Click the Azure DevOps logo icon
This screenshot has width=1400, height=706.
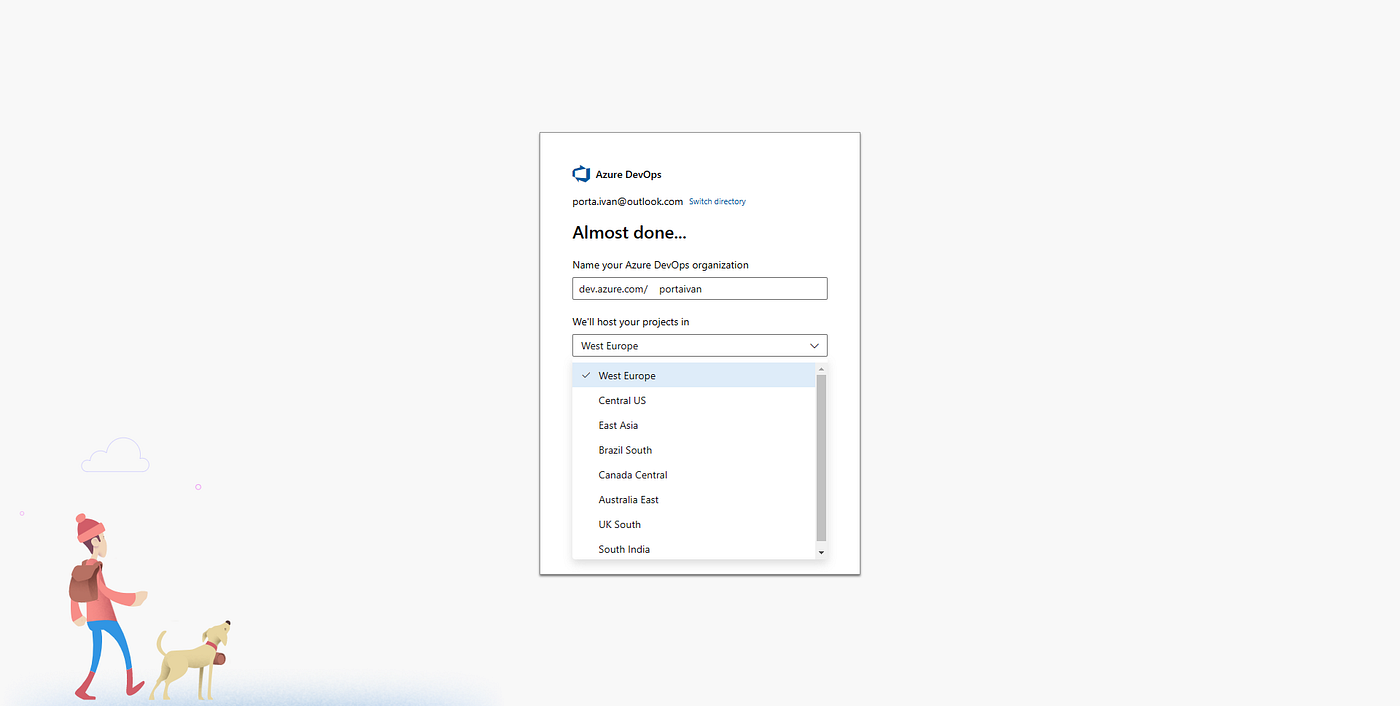581,173
